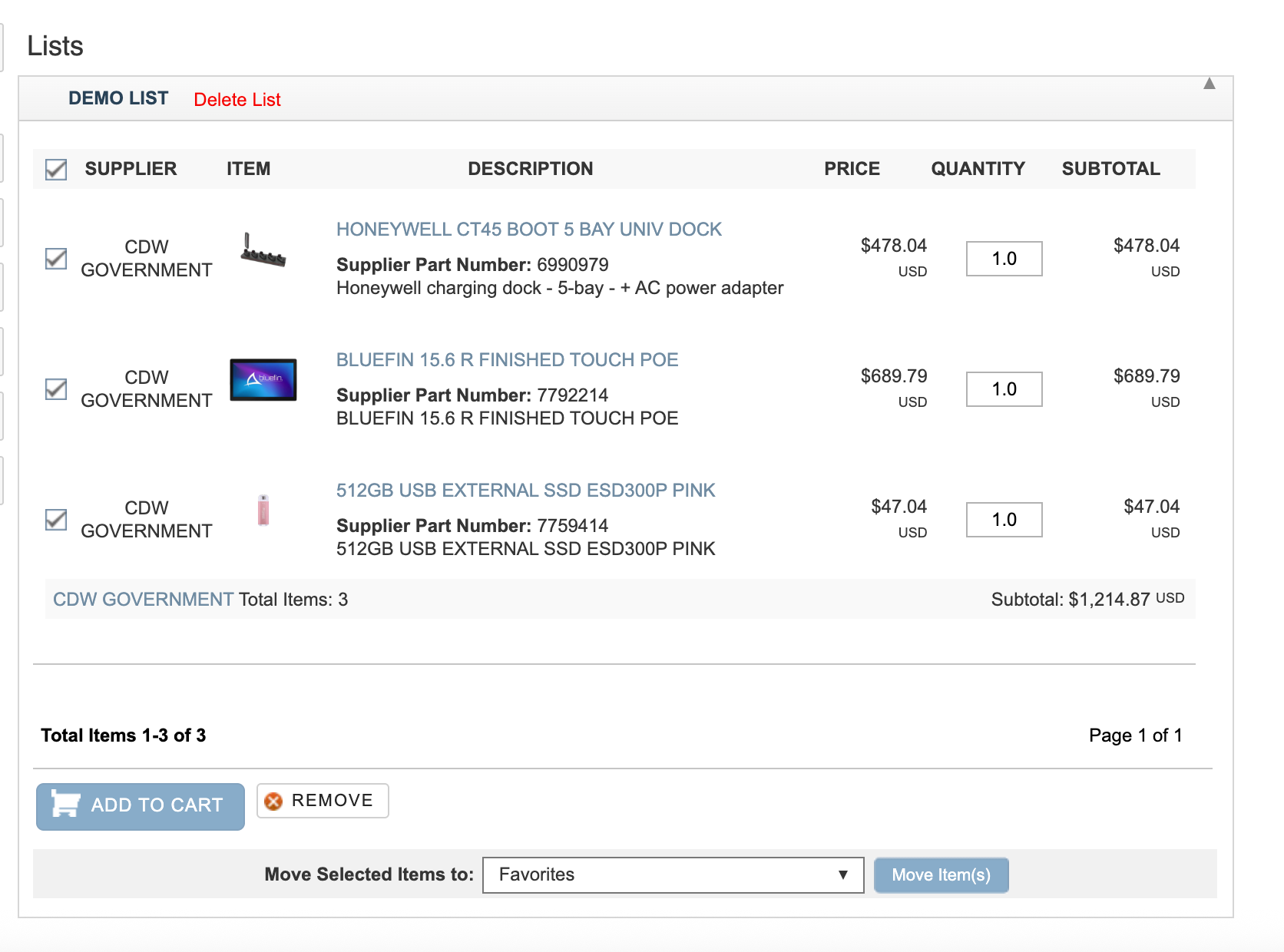Click the Add to Cart button
This screenshot has height=952, width=1284.
141,806
